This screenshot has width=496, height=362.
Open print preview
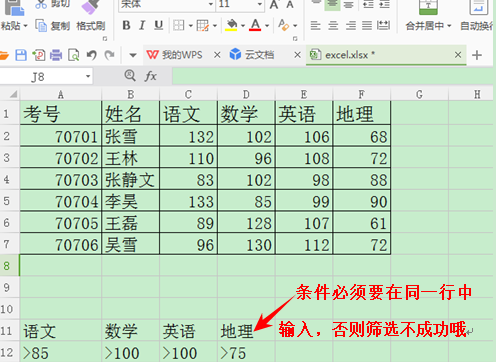(74, 55)
